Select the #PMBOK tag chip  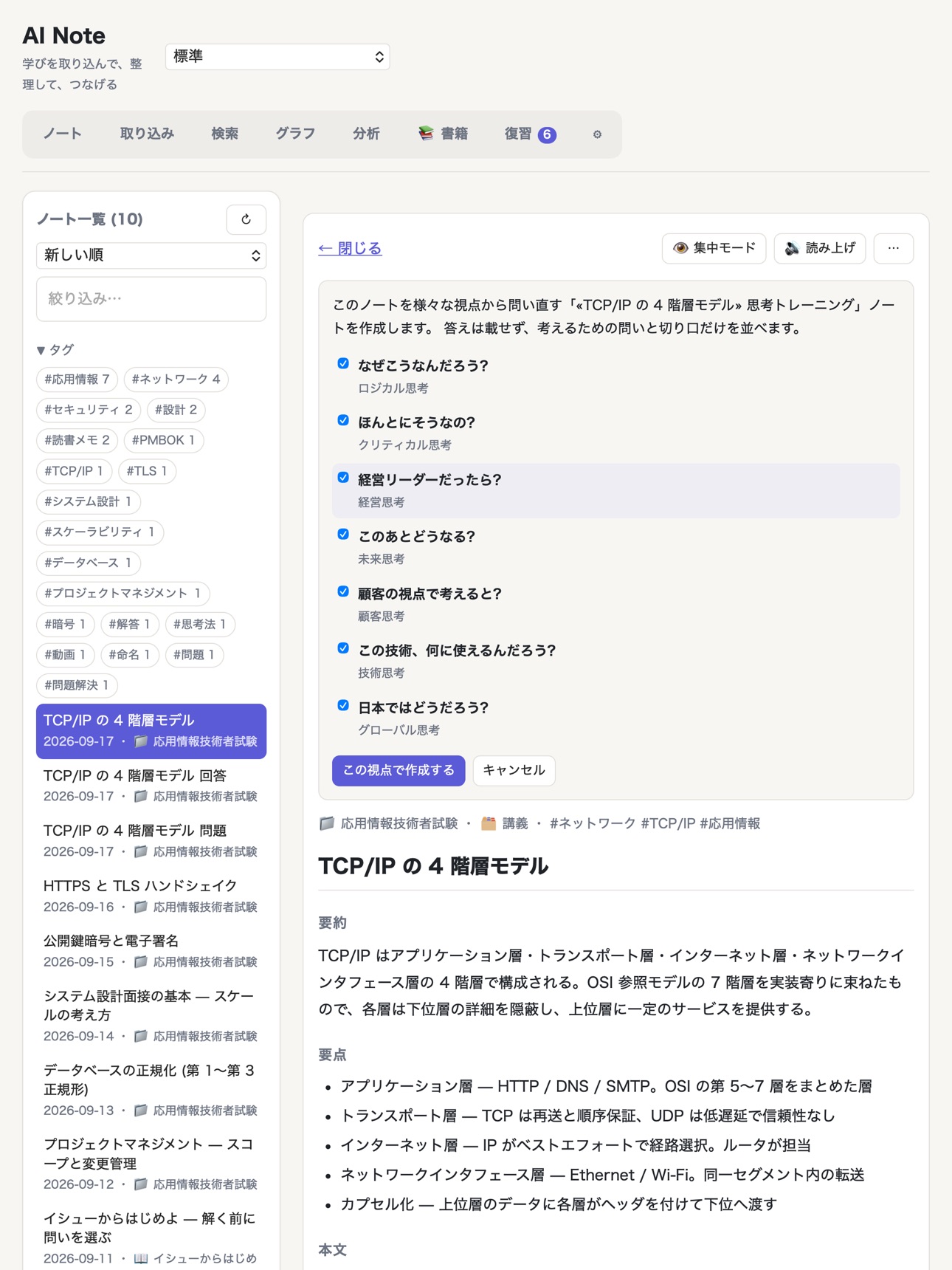click(163, 441)
